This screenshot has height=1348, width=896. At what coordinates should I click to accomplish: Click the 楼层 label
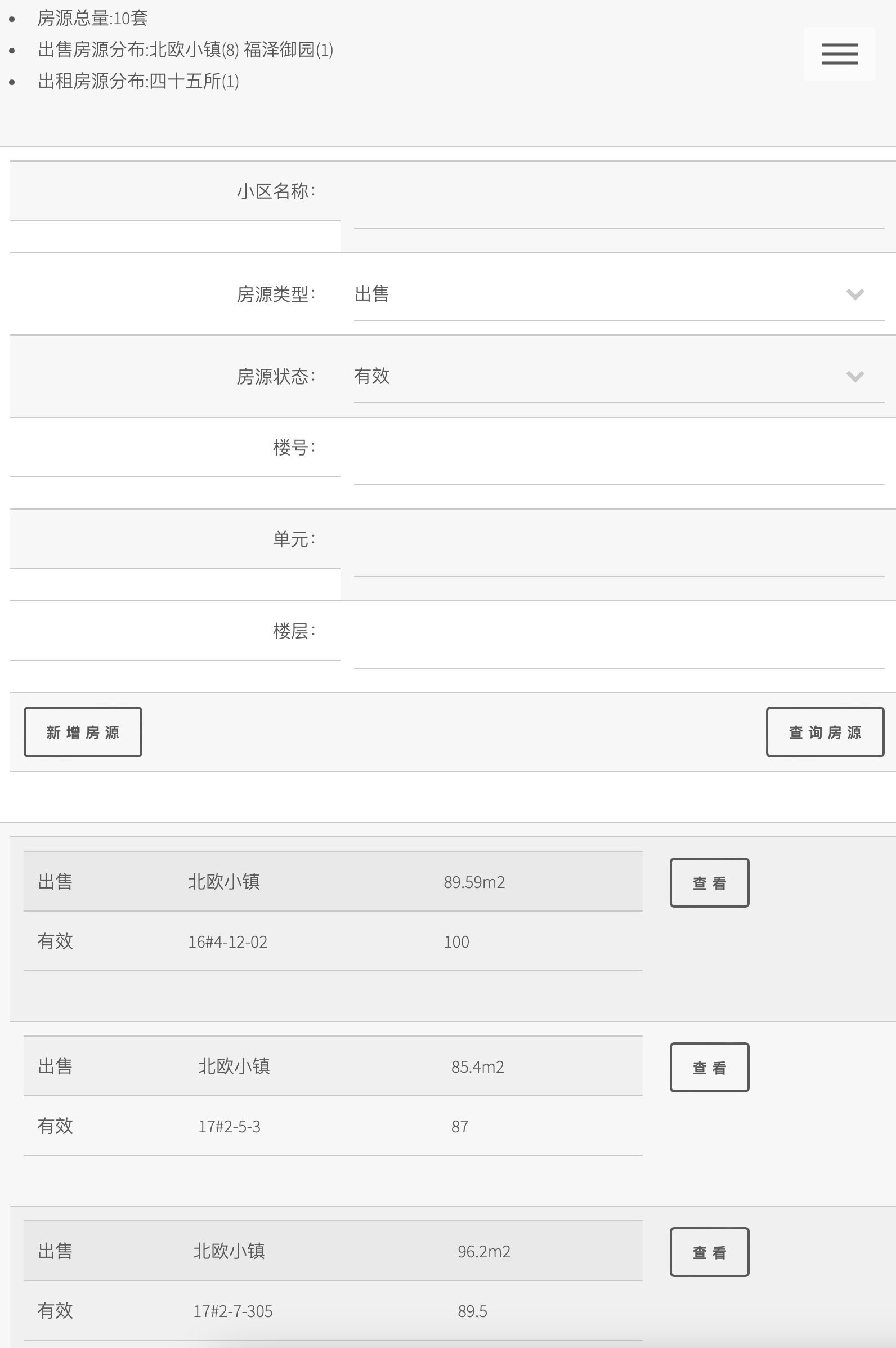[294, 631]
